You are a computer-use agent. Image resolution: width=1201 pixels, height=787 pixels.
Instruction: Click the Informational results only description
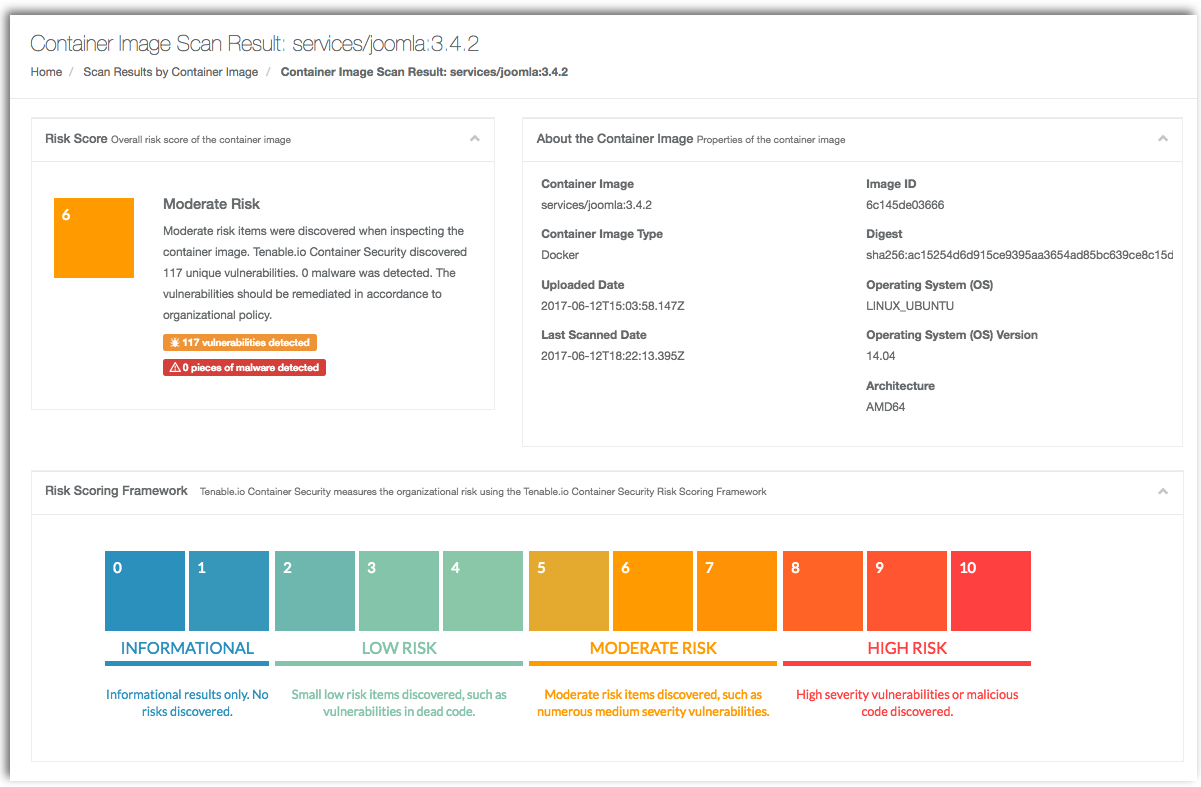[x=187, y=703]
